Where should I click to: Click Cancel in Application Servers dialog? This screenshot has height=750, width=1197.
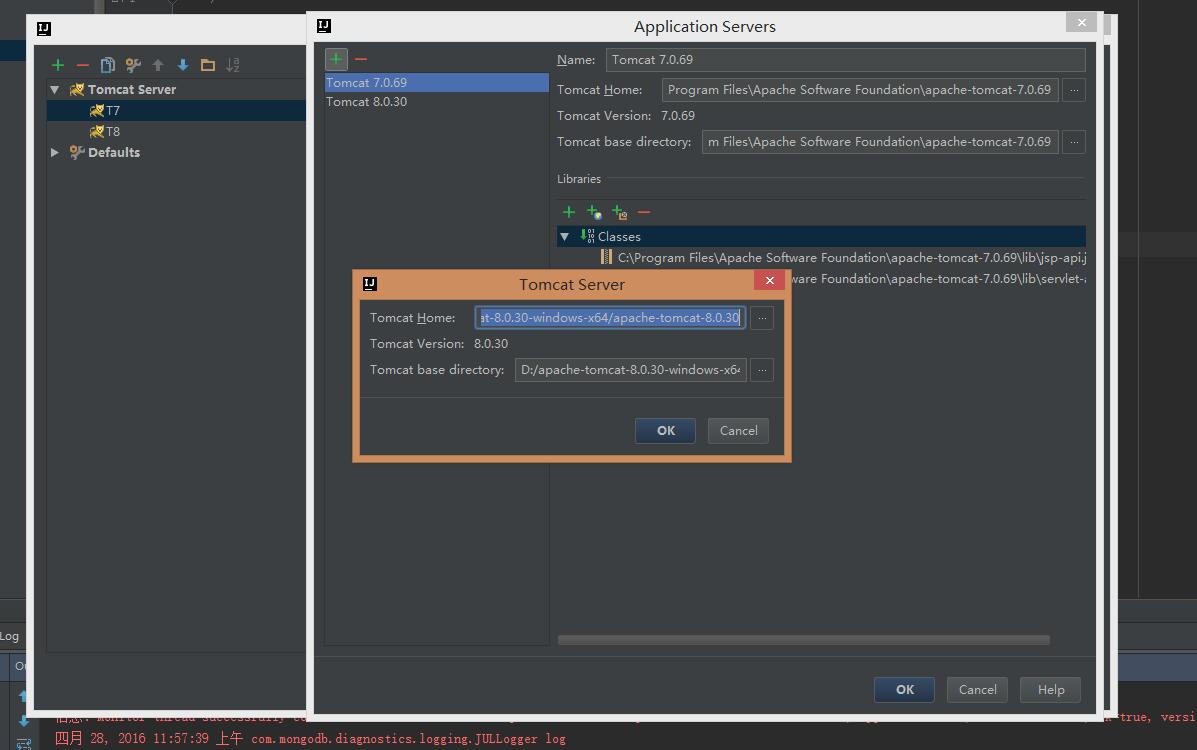pos(977,690)
